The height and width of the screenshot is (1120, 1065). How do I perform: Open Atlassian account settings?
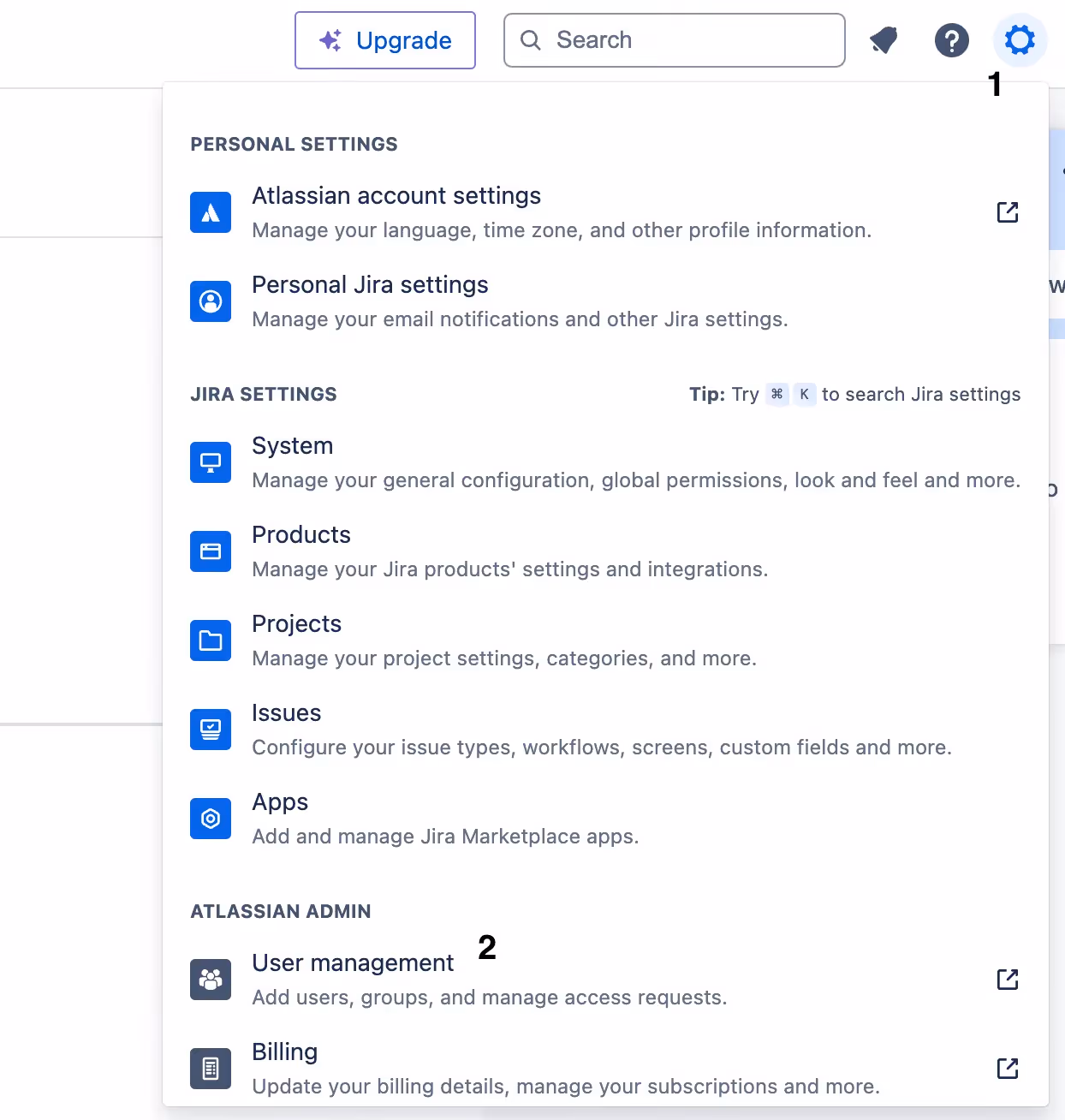(x=396, y=196)
